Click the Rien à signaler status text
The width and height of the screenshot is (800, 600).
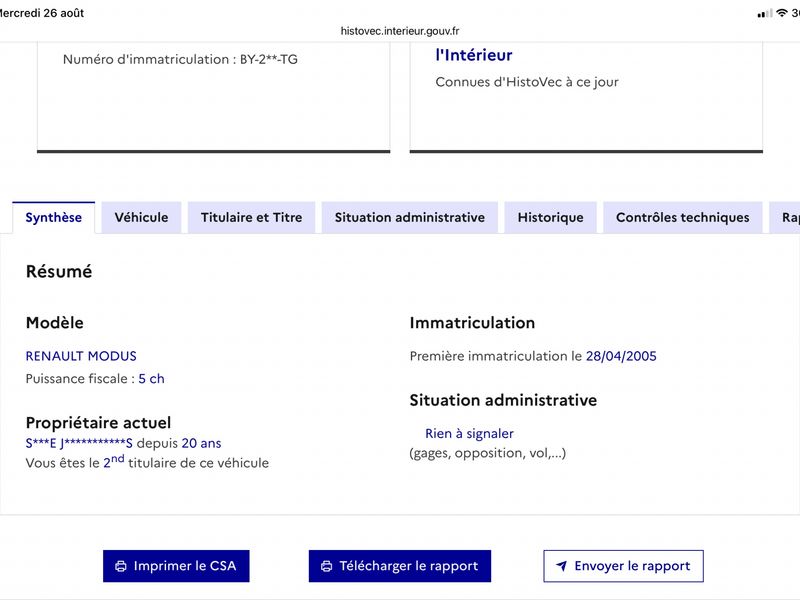coord(469,434)
